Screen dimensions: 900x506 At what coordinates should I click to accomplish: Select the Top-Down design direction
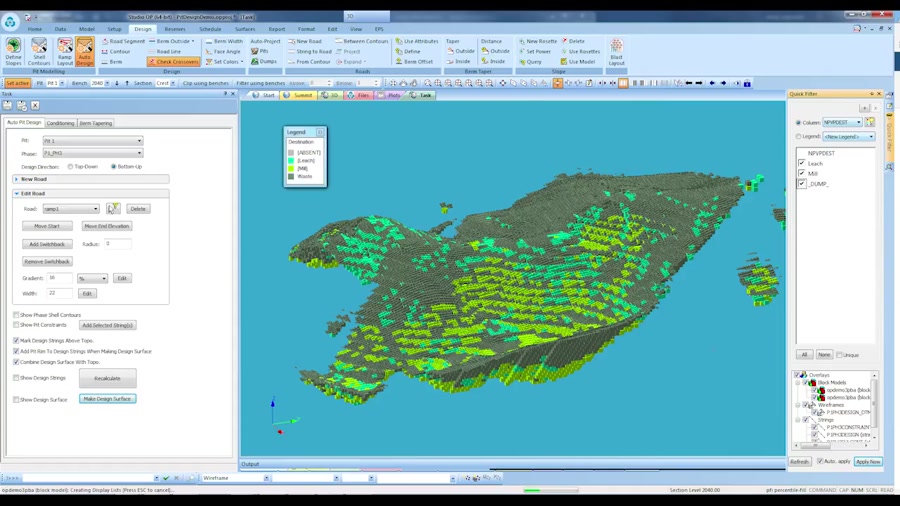pyautogui.click(x=71, y=167)
